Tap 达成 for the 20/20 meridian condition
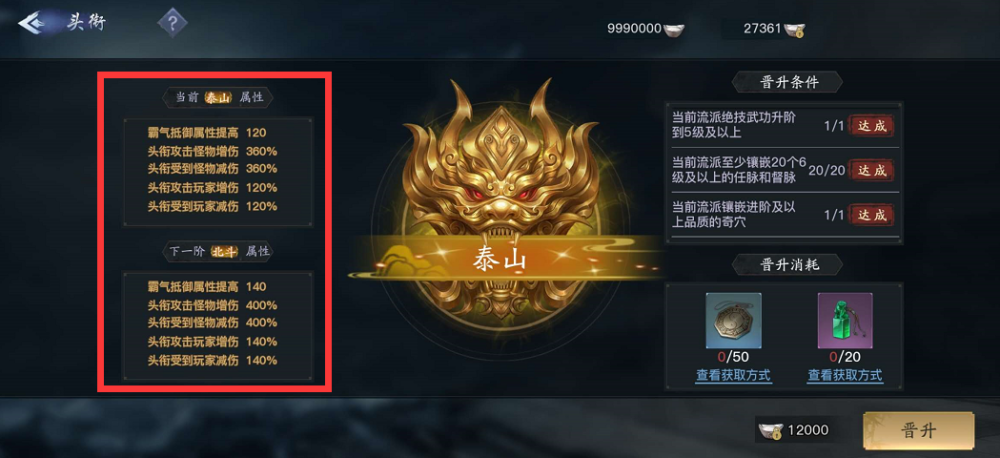Screen dimensions: 1000x458 click(871, 170)
